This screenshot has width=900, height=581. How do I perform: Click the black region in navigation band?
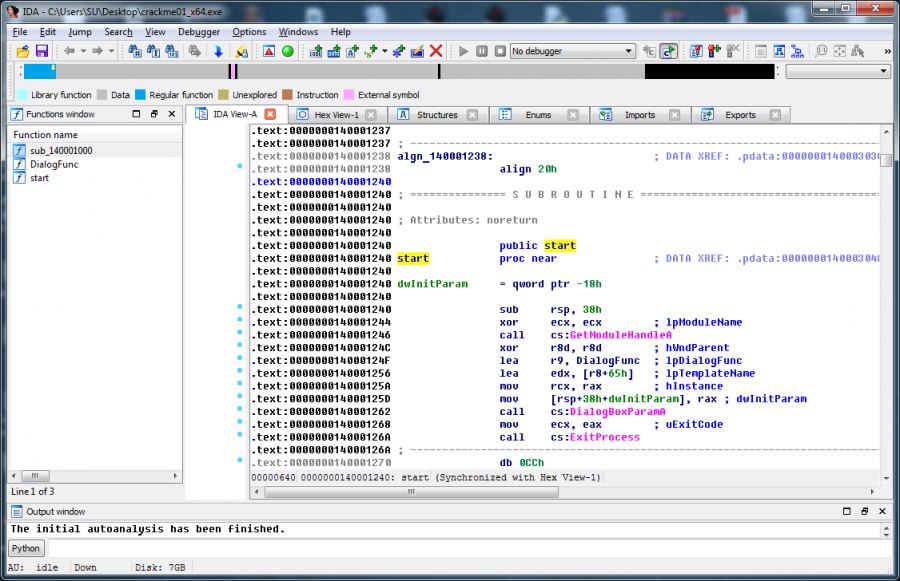pyautogui.click(x=708, y=72)
